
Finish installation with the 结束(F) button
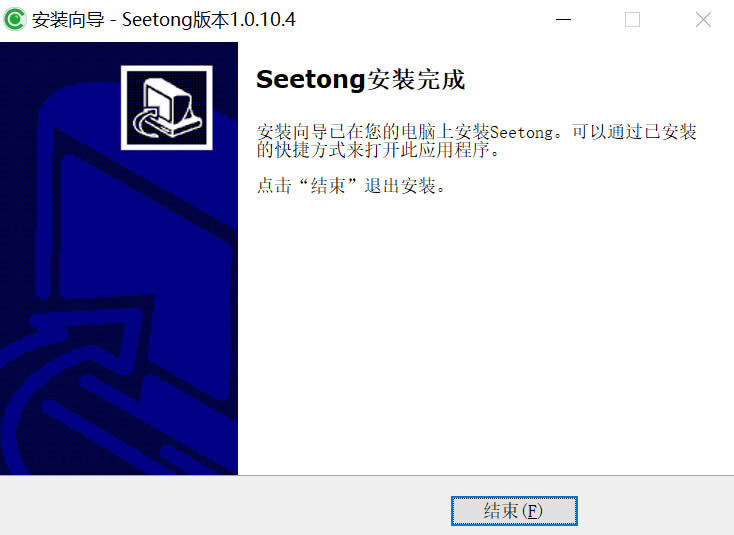[514, 511]
